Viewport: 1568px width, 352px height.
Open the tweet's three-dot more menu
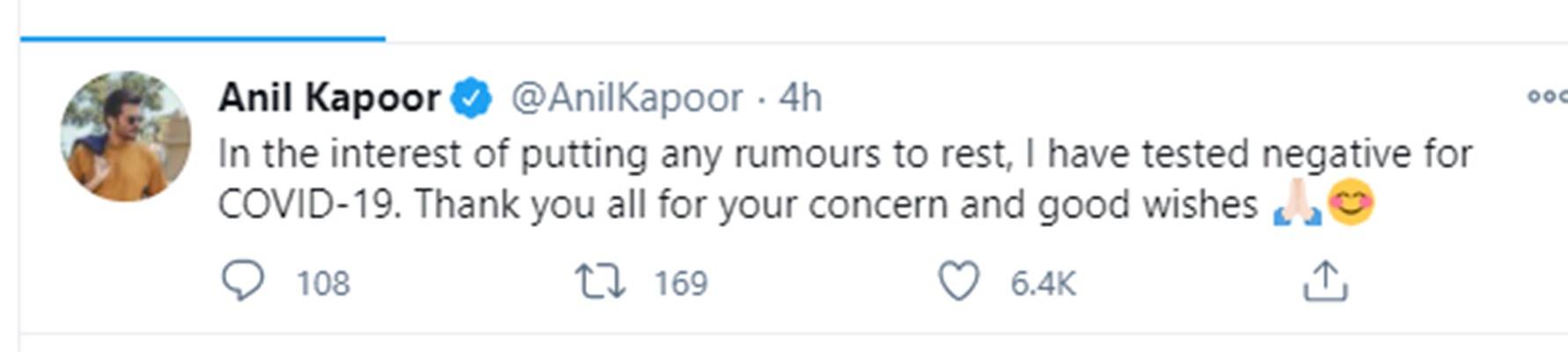point(1547,96)
